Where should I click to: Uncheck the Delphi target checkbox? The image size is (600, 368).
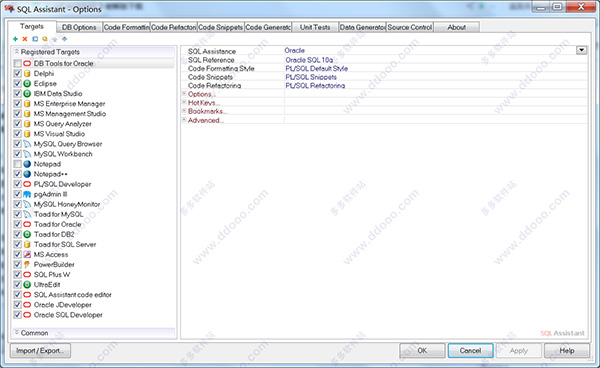(18, 73)
